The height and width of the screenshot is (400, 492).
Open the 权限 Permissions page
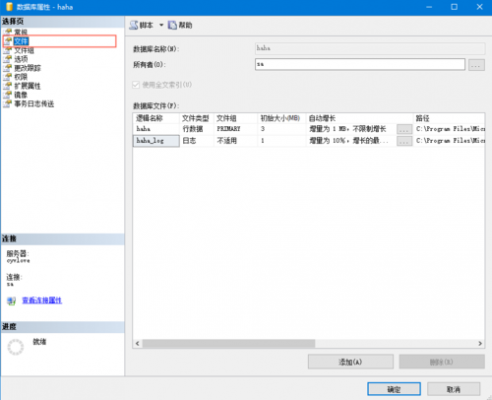point(21,77)
